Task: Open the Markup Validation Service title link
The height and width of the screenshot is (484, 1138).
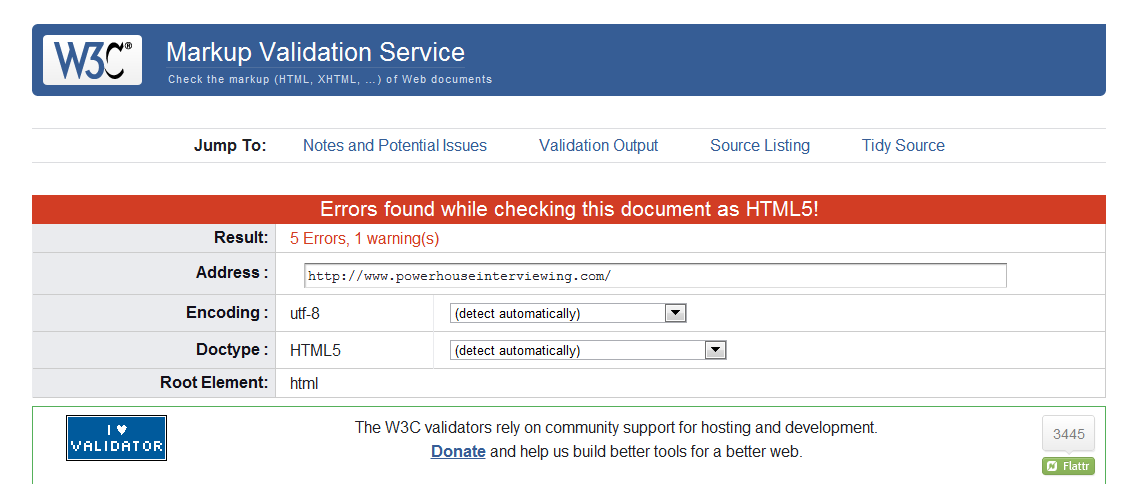Action: [x=315, y=52]
